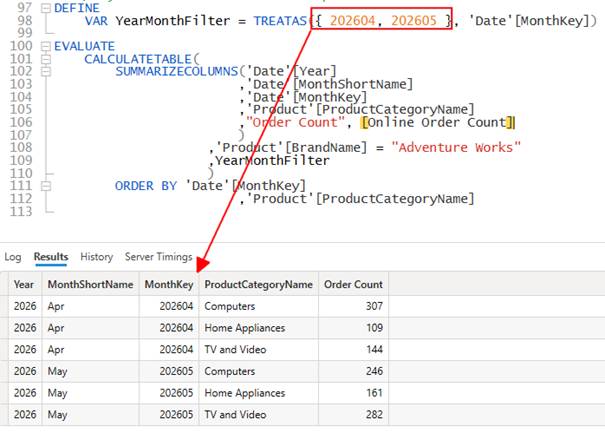
Task: Open the Log tab
Action: coord(13,257)
